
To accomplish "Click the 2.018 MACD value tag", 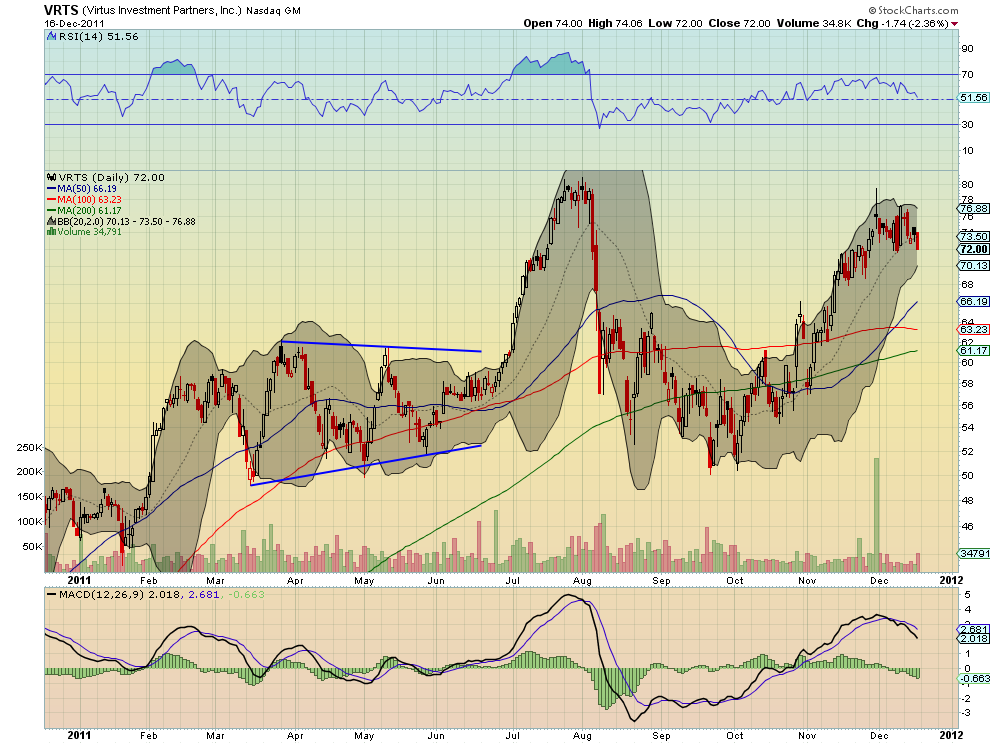I will [974, 639].
